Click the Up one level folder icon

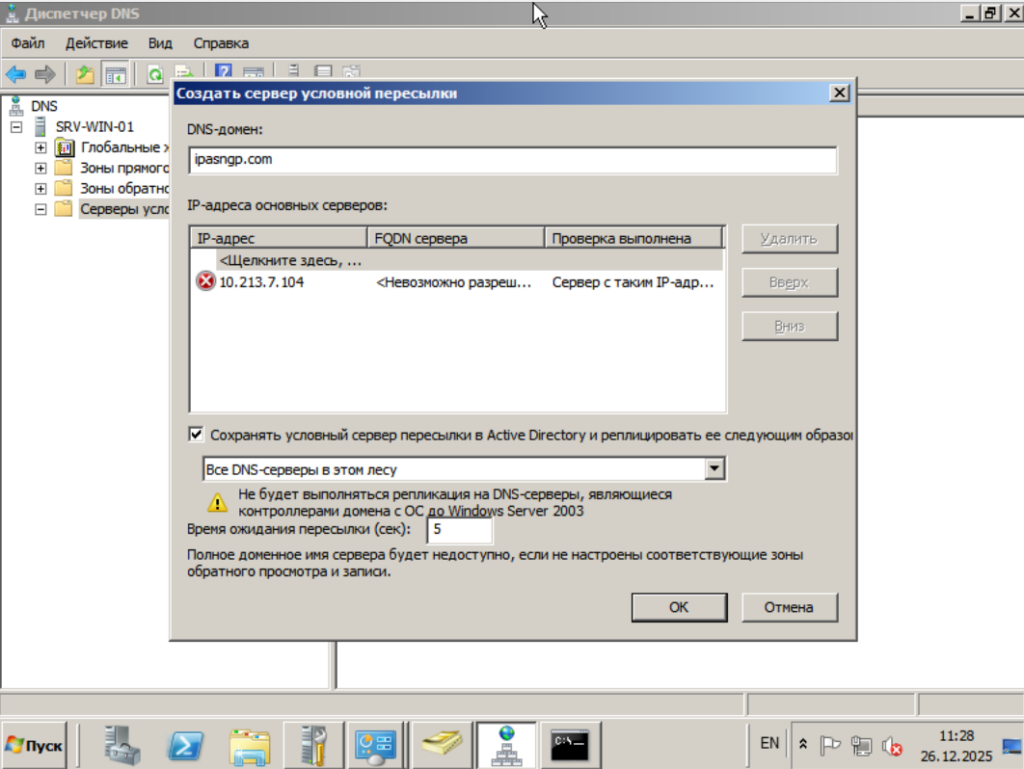(85, 74)
